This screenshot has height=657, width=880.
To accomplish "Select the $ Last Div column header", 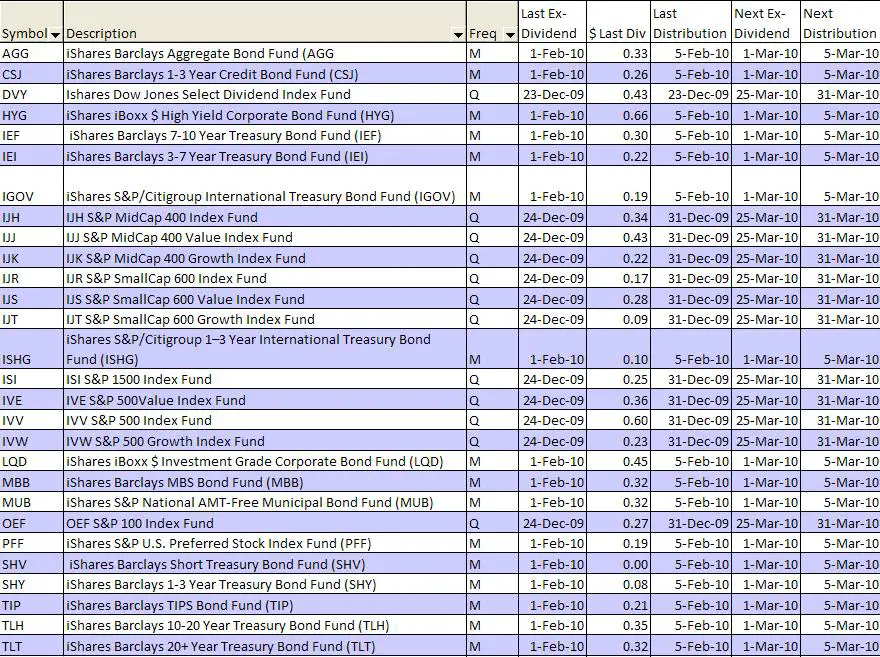I will click(x=618, y=22).
